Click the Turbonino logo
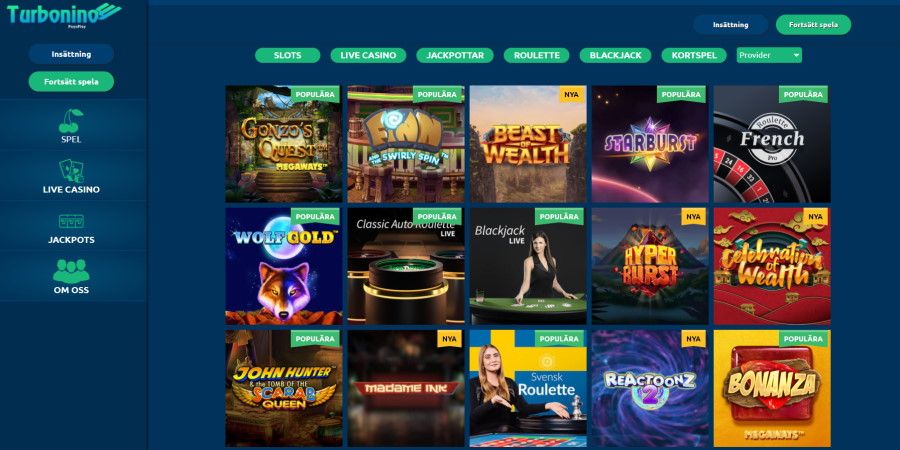This screenshot has height=450, width=900. coord(64,14)
